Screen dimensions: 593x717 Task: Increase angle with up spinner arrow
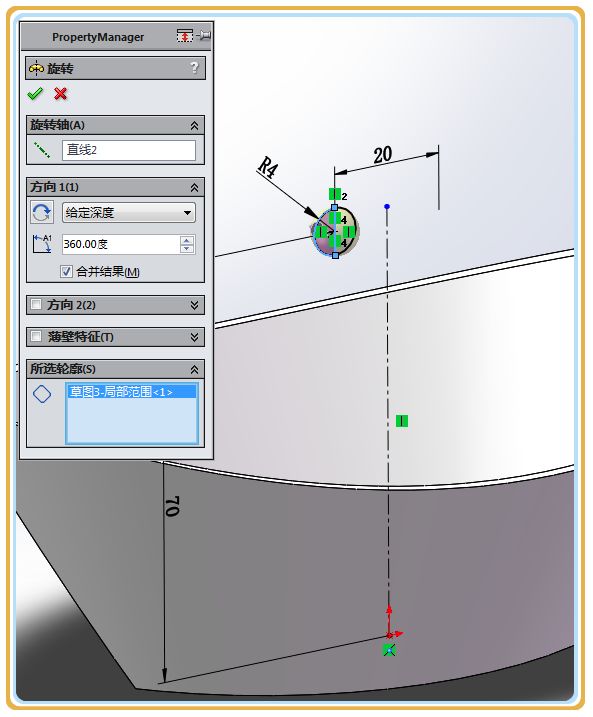tap(187, 240)
